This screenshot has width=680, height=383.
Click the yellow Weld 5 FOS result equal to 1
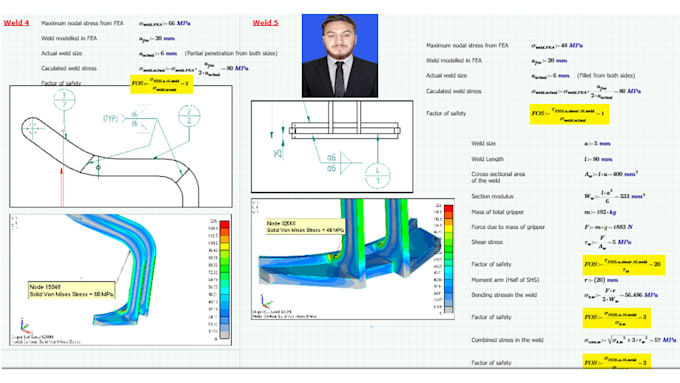click(569, 115)
